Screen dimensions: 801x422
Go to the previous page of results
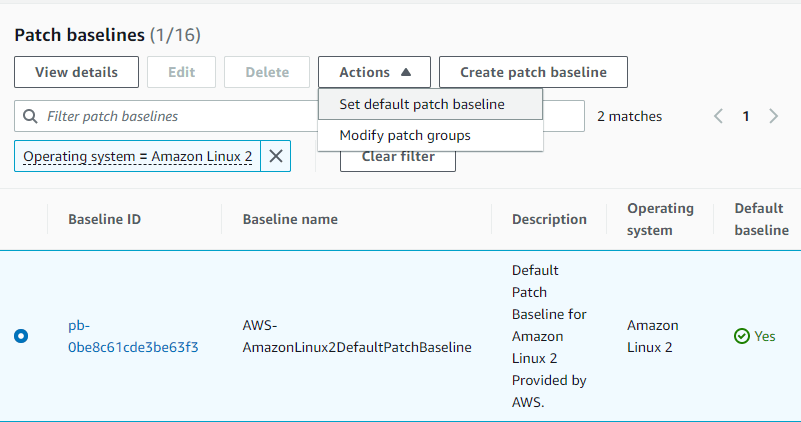pyautogui.click(x=718, y=116)
